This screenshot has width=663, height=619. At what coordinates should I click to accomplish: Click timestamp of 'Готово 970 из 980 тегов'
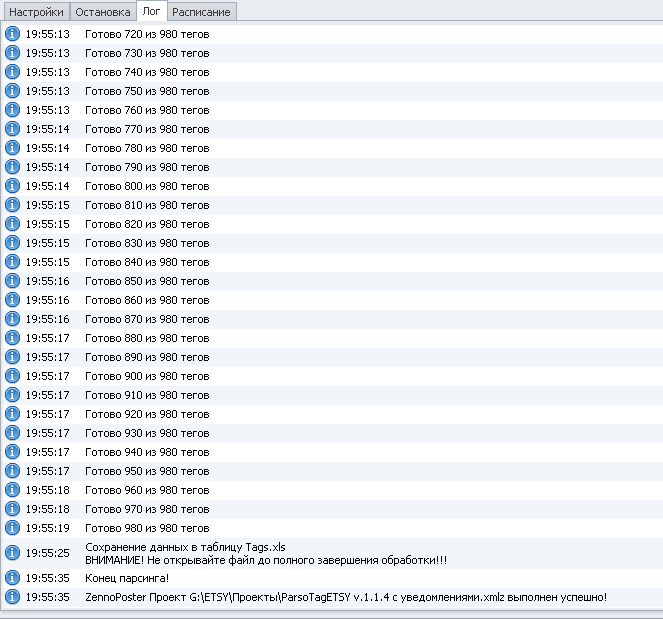[x=47, y=509]
